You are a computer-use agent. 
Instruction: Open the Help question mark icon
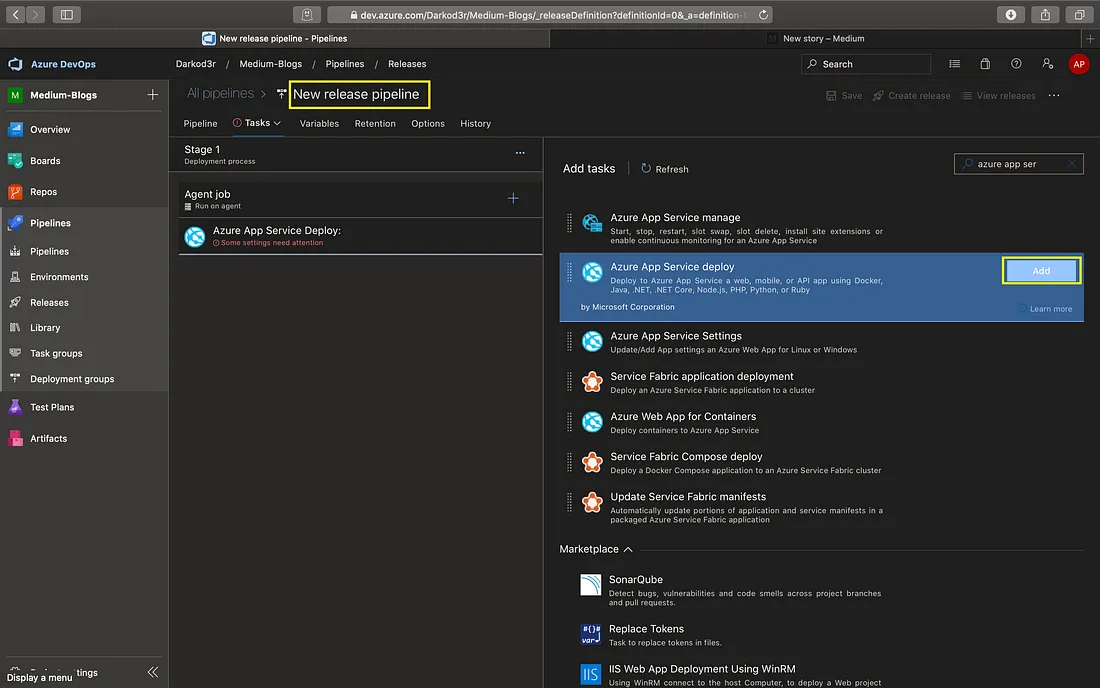pyautogui.click(x=1016, y=64)
